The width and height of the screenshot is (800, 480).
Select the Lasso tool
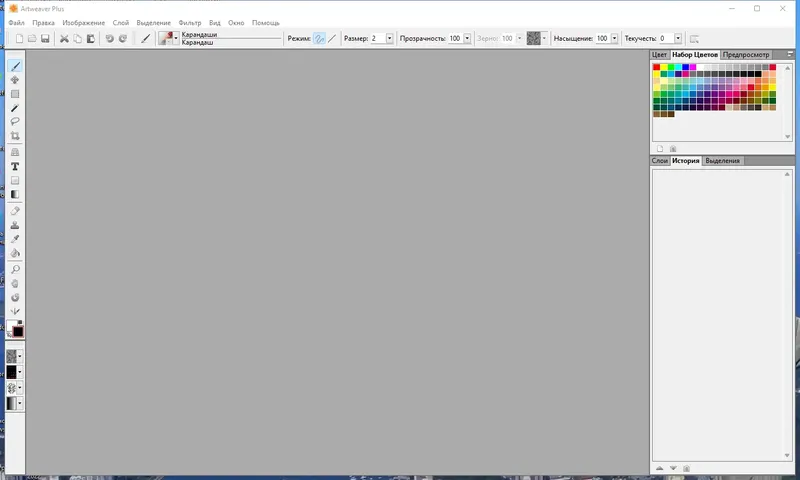coord(15,121)
